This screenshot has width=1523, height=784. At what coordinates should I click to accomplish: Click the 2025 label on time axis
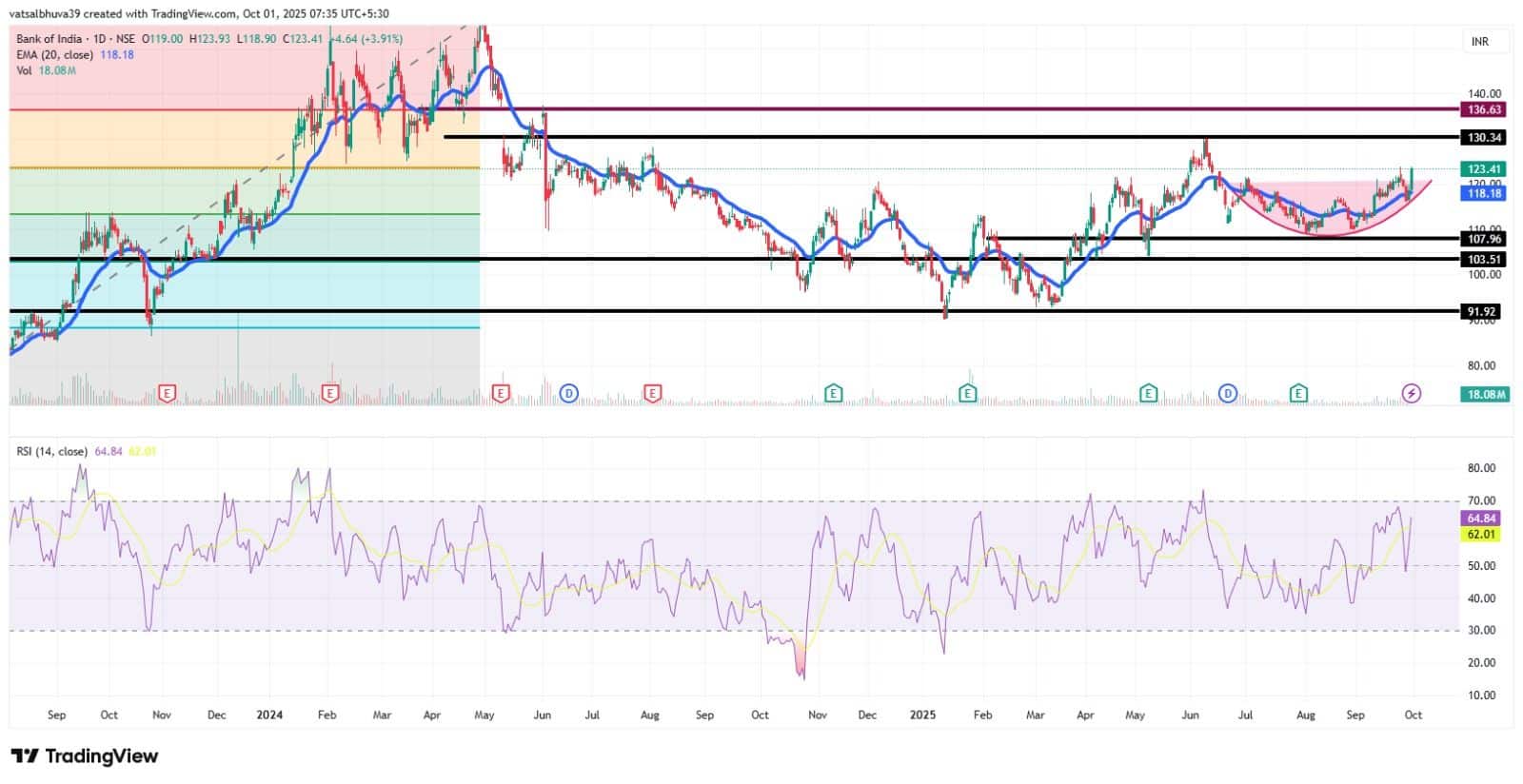(922, 715)
